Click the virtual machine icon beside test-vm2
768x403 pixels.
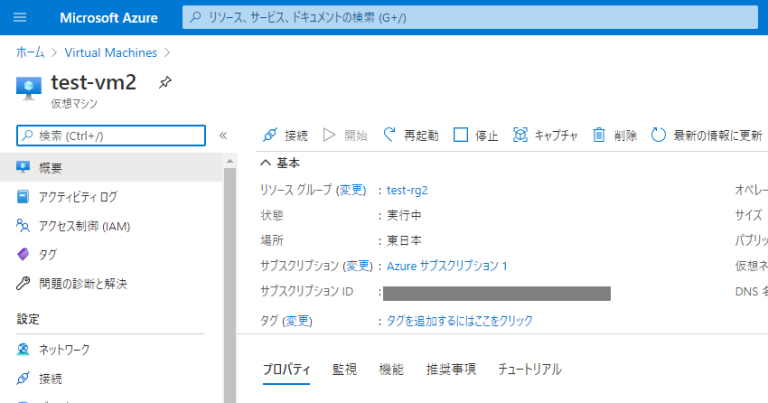tap(29, 89)
